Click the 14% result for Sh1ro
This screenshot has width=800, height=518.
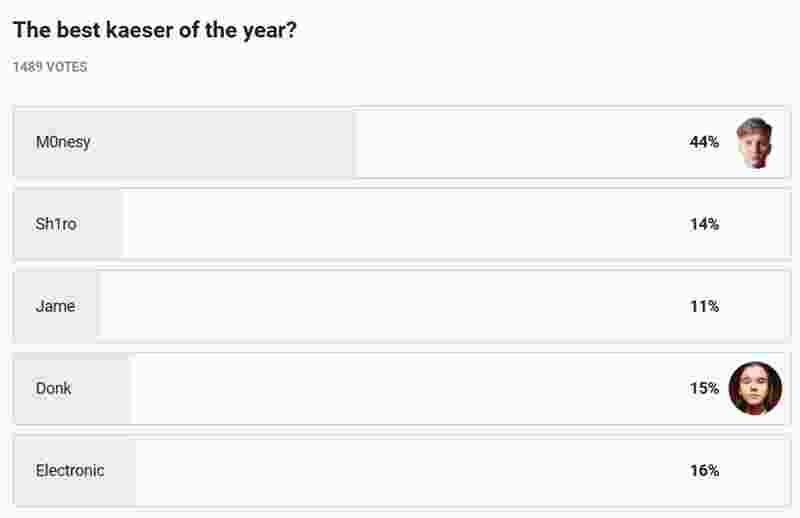pyautogui.click(x=704, y=224)
